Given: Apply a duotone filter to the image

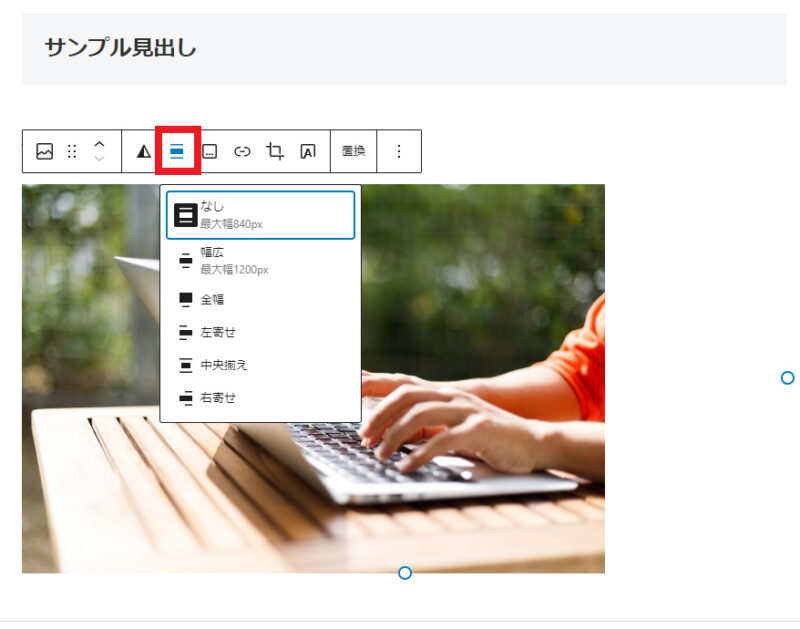Looking at the screenshot, I should 142,151.
